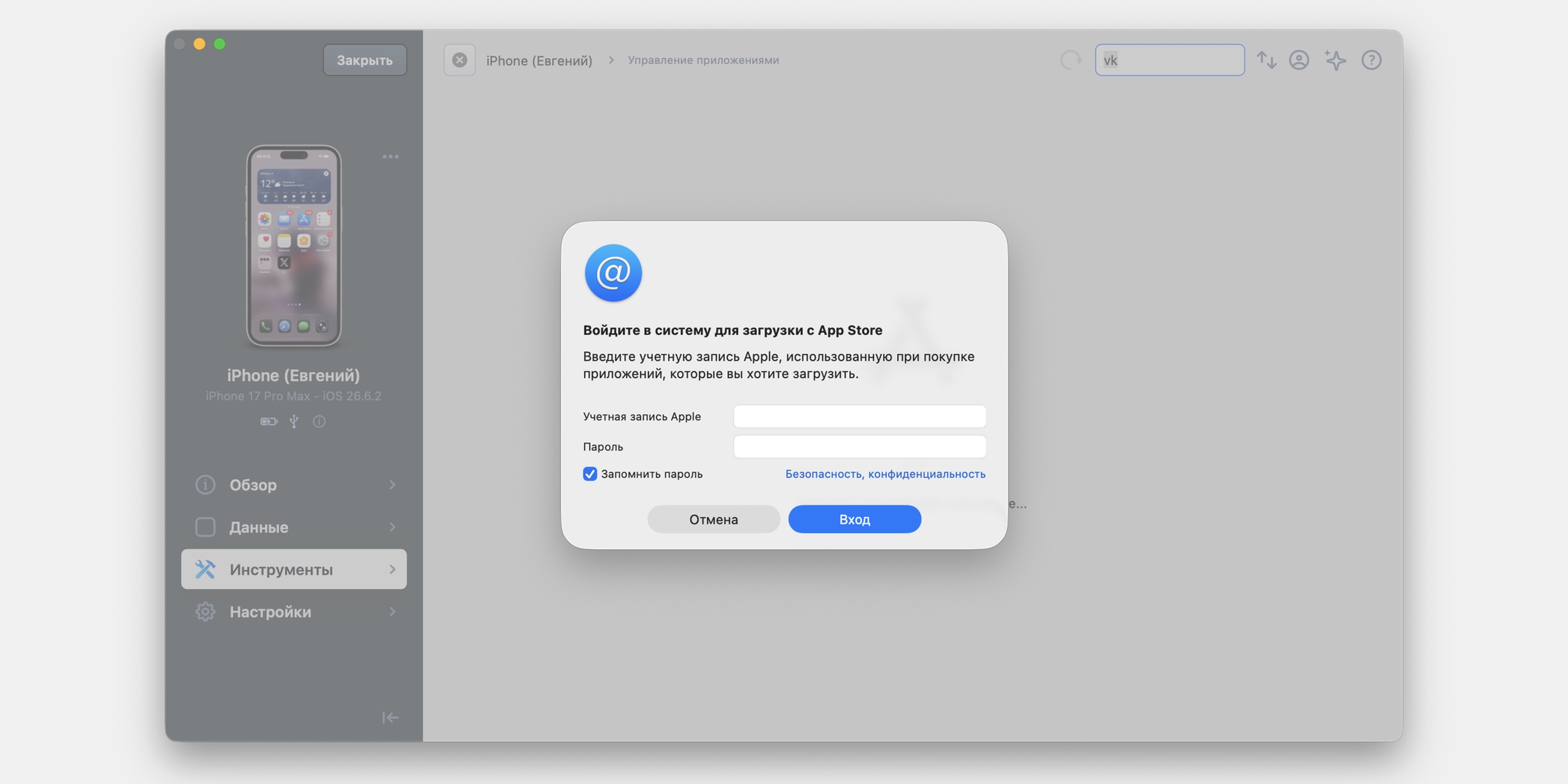Viewport: 1568px width, 784px height.
Task: Click the blue @ App Store icon
Action: pos(613,273)
